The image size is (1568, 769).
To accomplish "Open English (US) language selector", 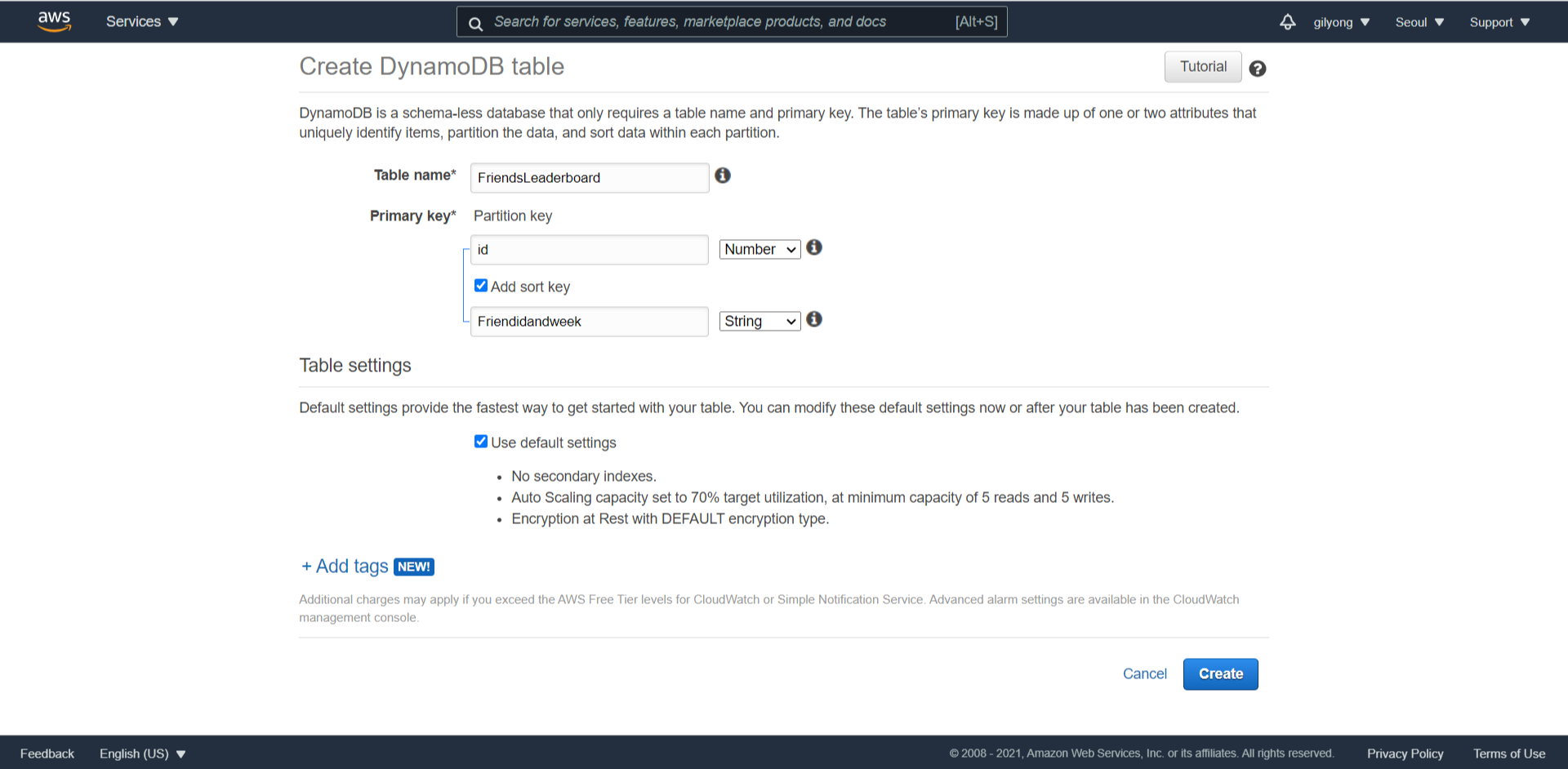I will [x=143, y=753].
